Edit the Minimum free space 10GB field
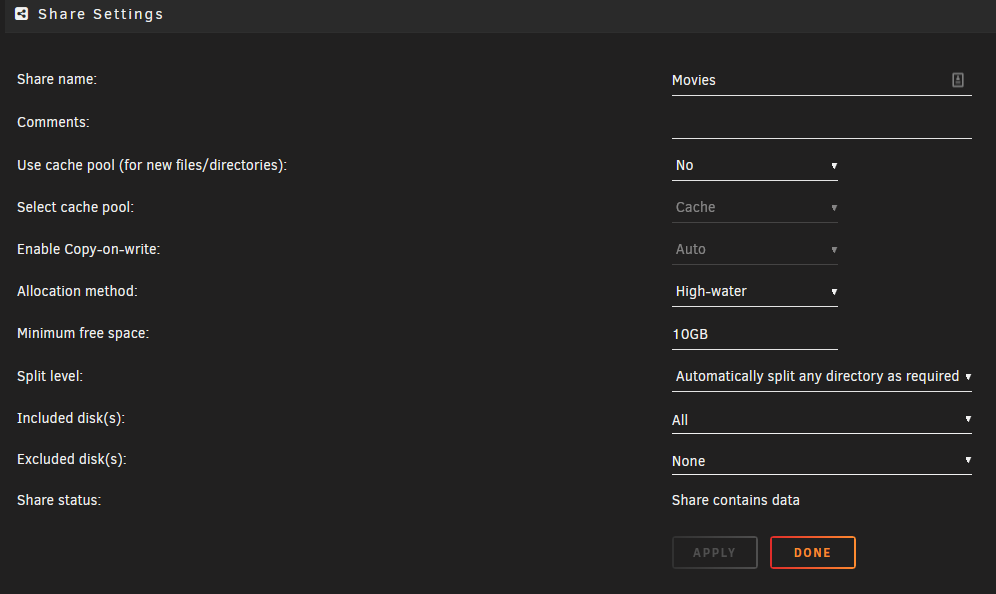 tap(755, 334)
